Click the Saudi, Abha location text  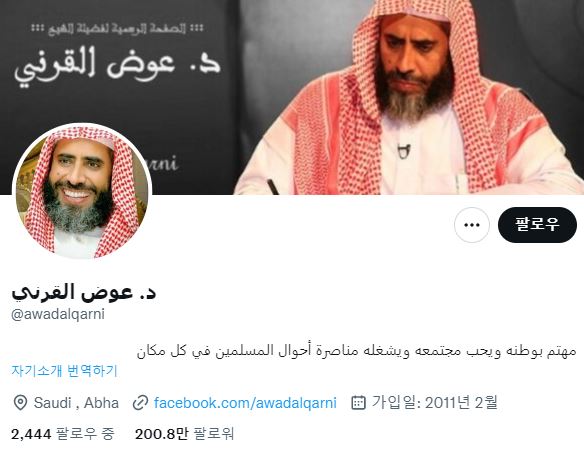coord(76,403)
